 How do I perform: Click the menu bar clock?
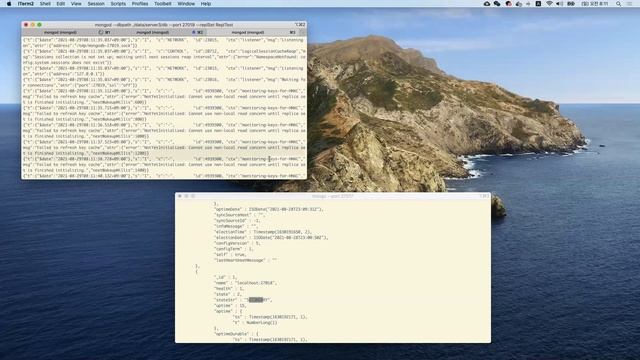tap(596, 4)
